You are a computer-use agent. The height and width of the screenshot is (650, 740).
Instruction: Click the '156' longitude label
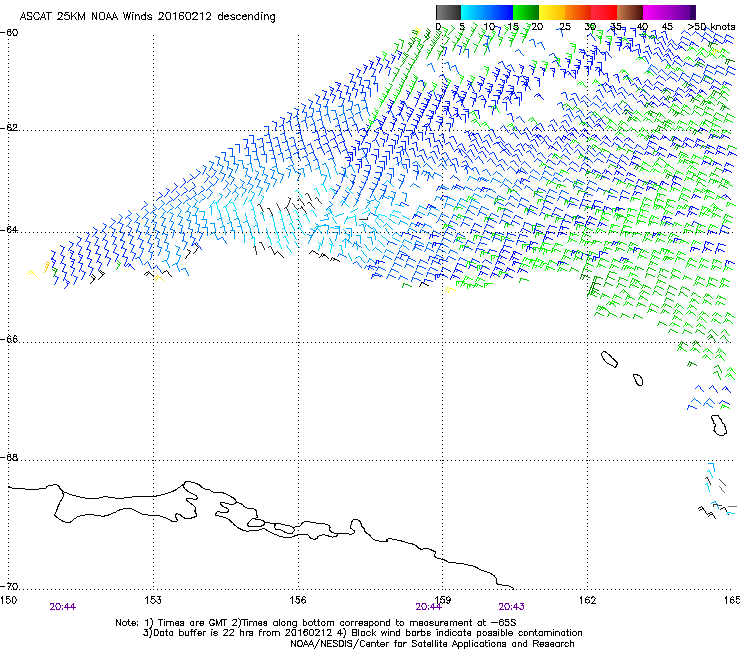[x=298, y=600]
